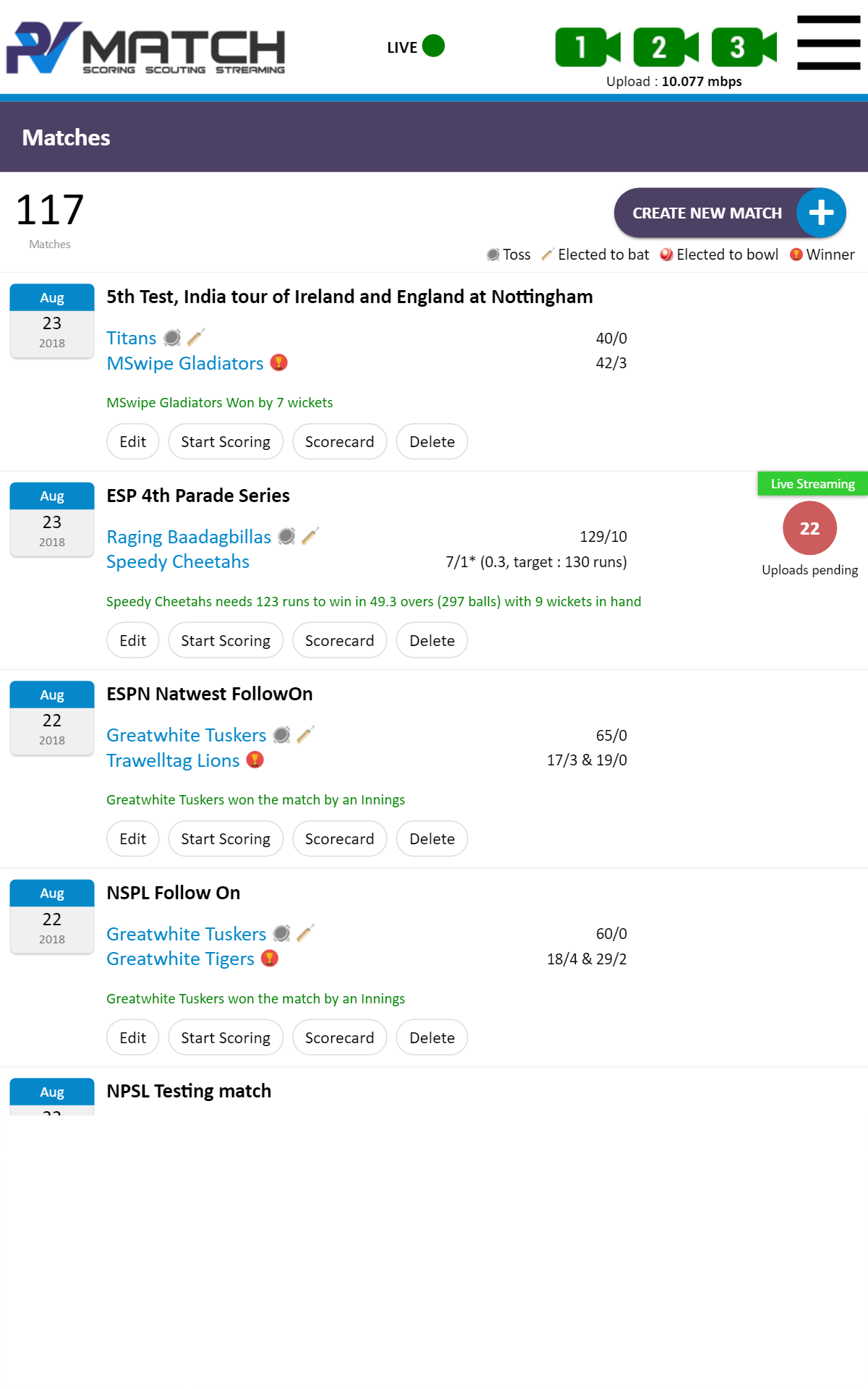
Task: Click the Aug 23 date tile of the first match
Action: (52, 320)
